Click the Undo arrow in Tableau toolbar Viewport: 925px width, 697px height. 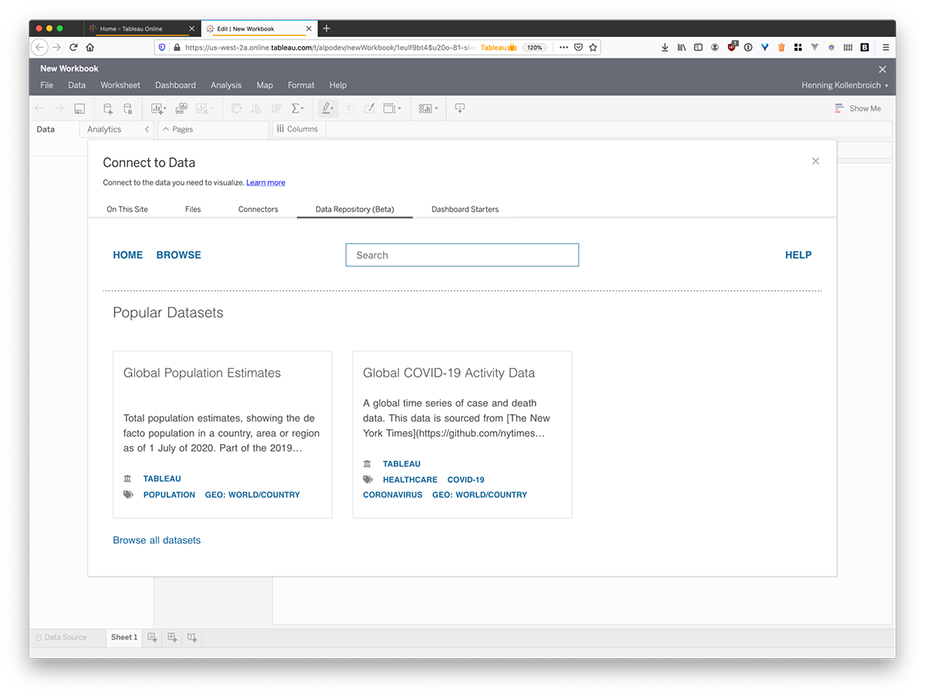coord(39,109)
